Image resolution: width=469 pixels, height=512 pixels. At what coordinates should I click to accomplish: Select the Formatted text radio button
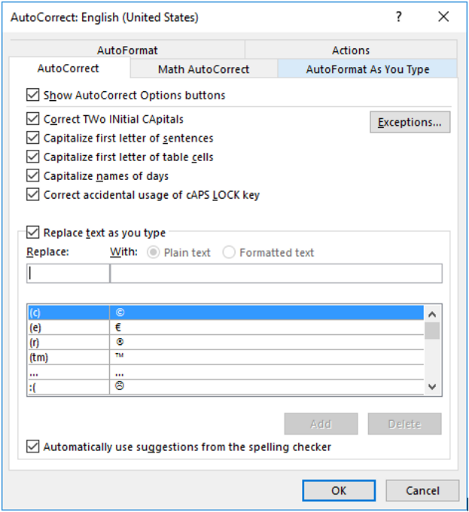(x=229, y=252)
